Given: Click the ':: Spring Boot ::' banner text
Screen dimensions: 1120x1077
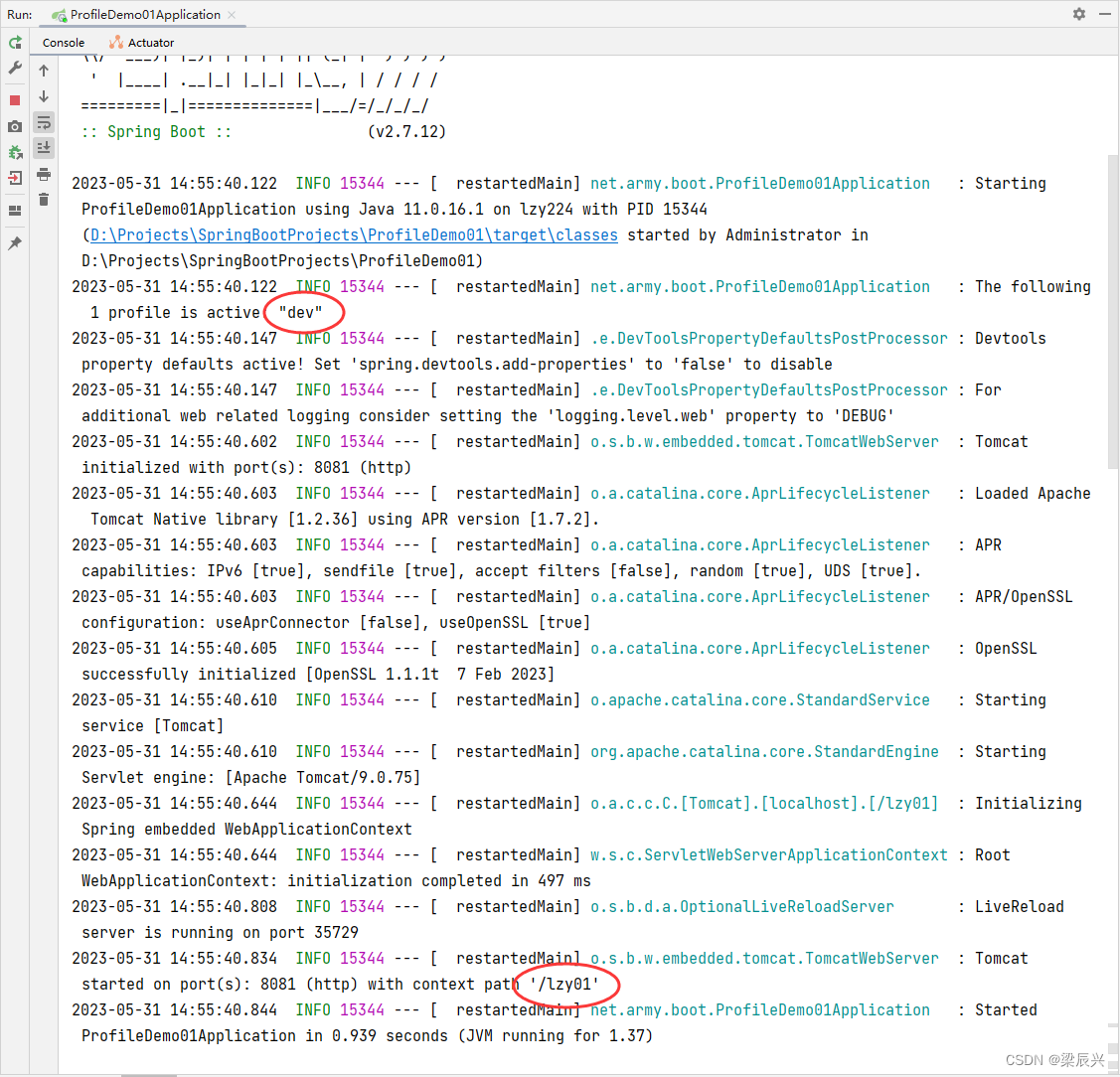Looking at the screenshot, I should [156, 132].
